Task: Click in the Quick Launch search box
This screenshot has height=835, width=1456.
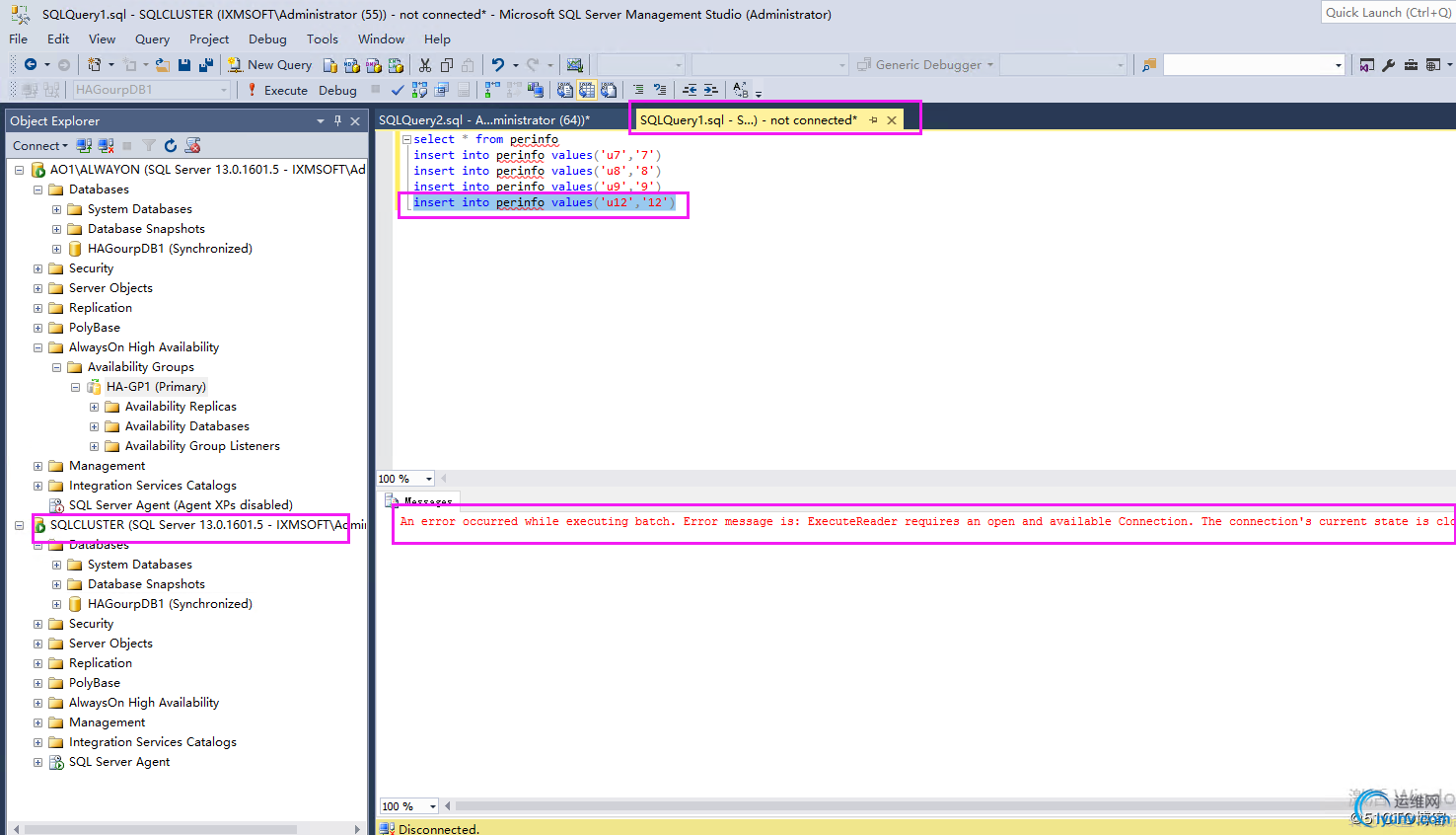Action: pos(1388,13)
